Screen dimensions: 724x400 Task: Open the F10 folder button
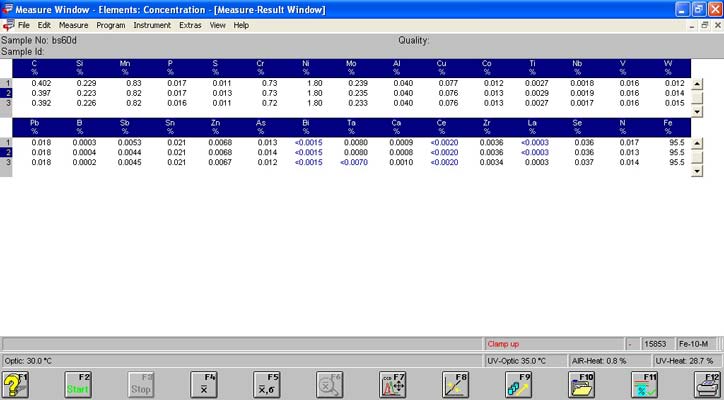(581, 384)
